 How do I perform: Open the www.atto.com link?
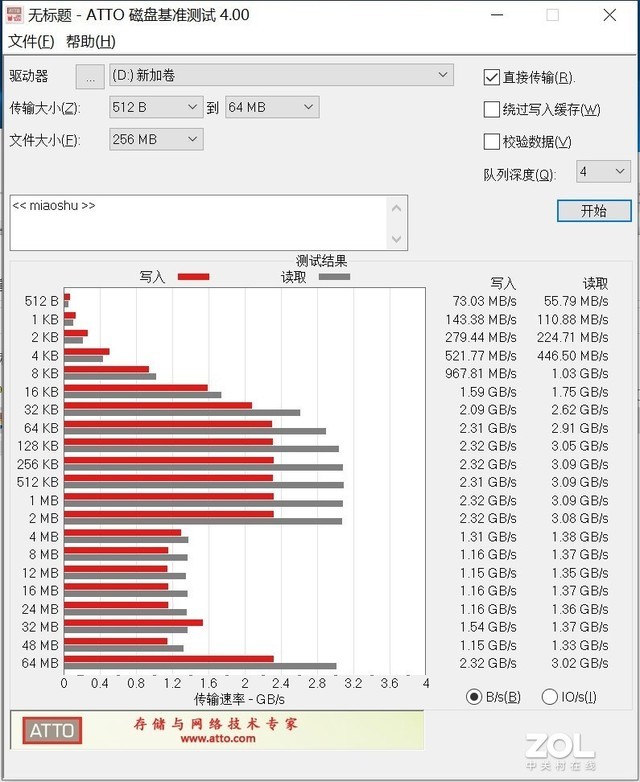tap(218, 739)
